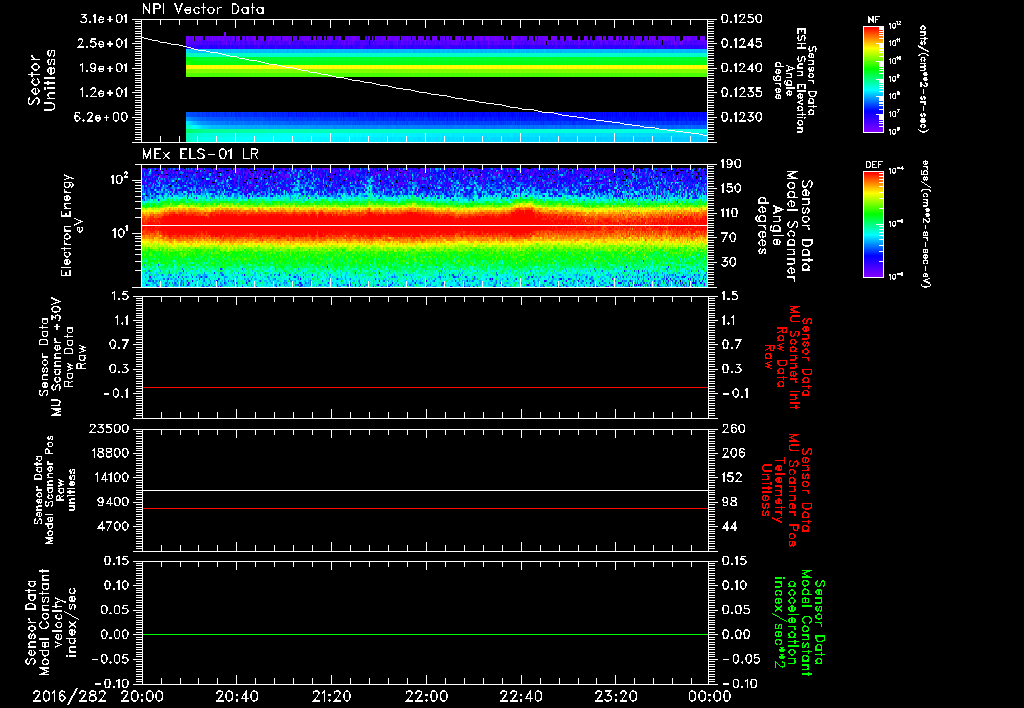Click the 2016/282 date label
This screenshot has height=708, width=1024.
[x=69, y=696]
